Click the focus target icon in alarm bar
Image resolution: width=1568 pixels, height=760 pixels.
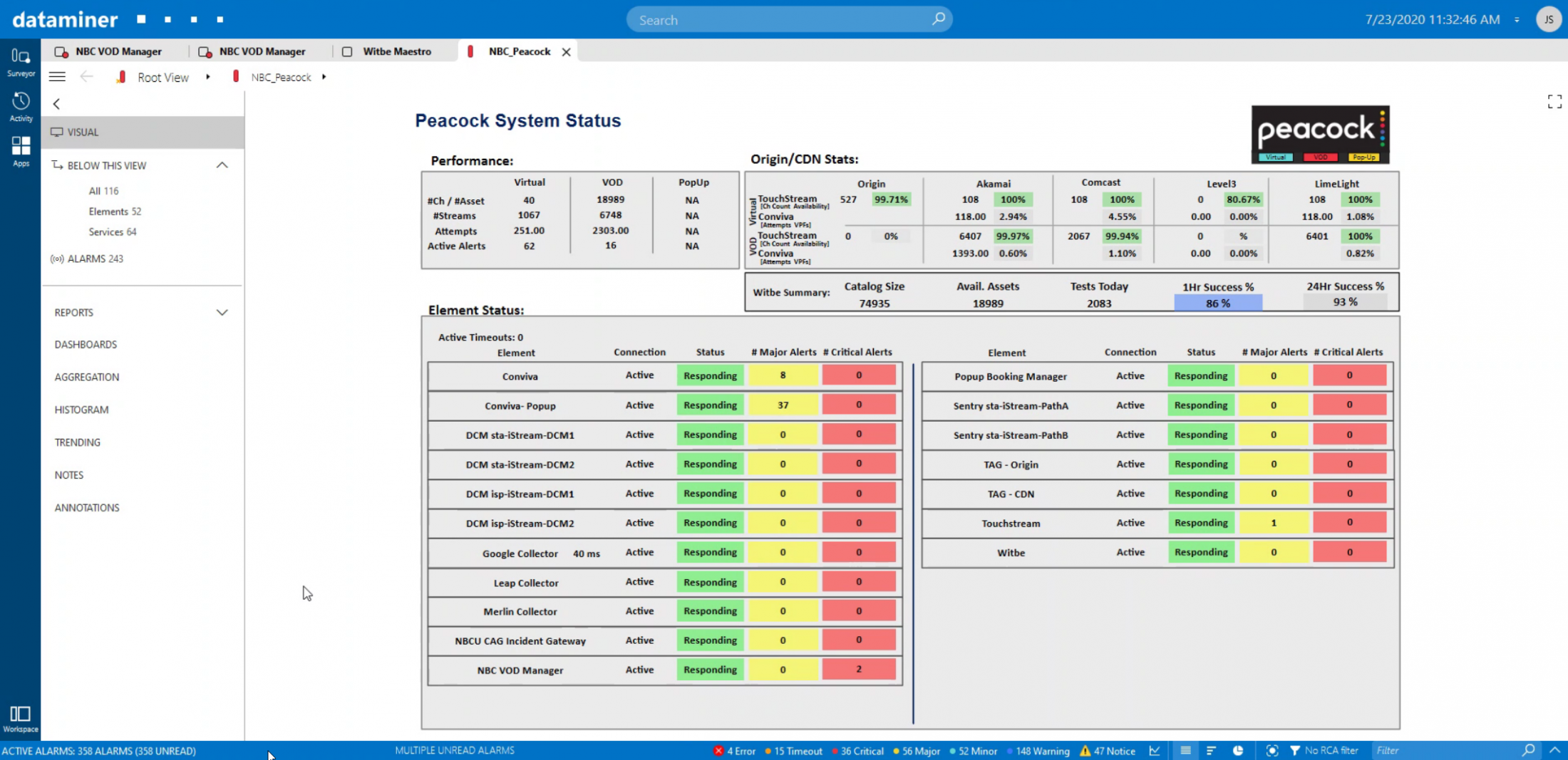point(1272,751)
